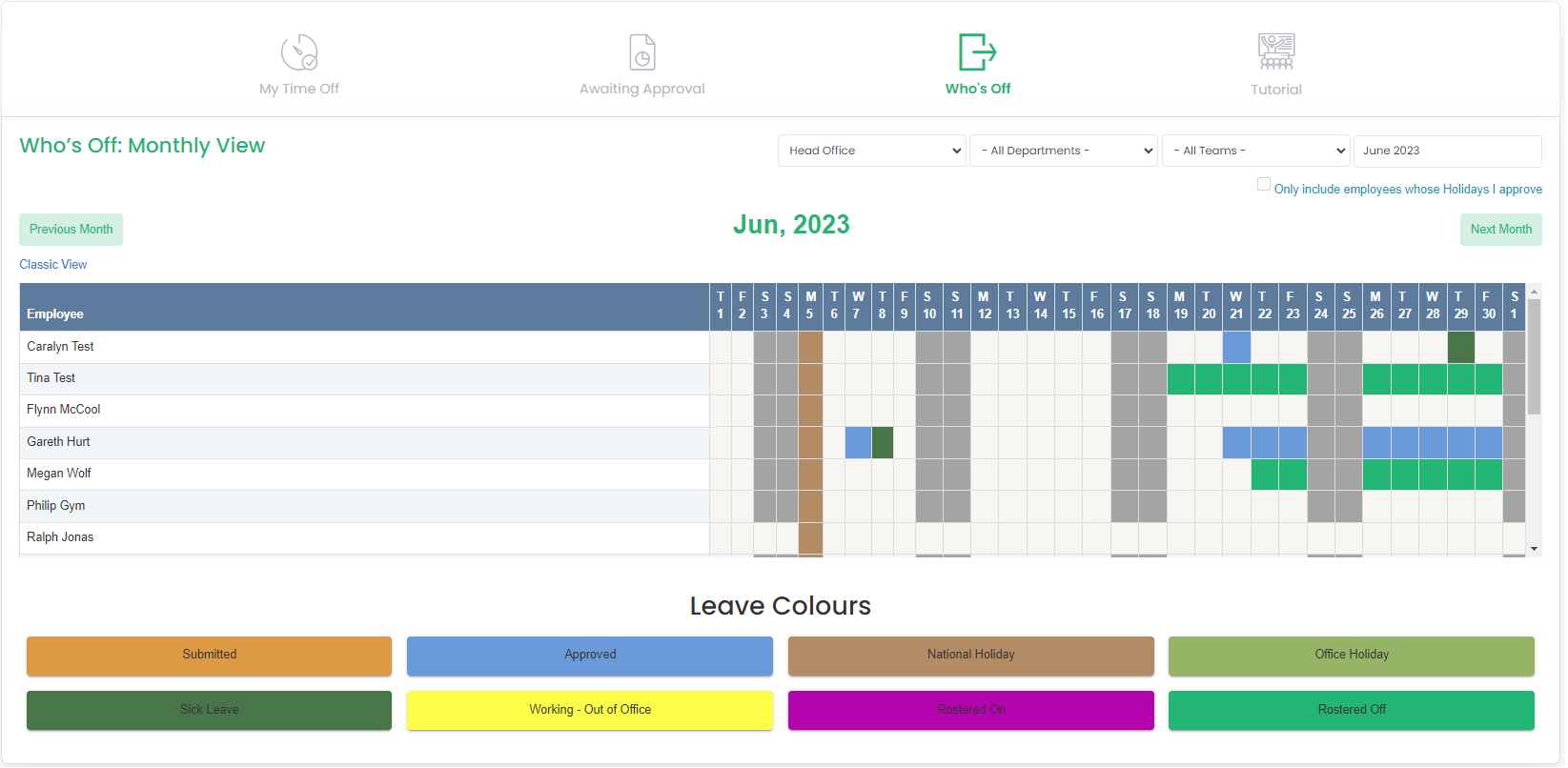Go to Previous Month
Screen dimensions: 1568x768
point(71,230)
